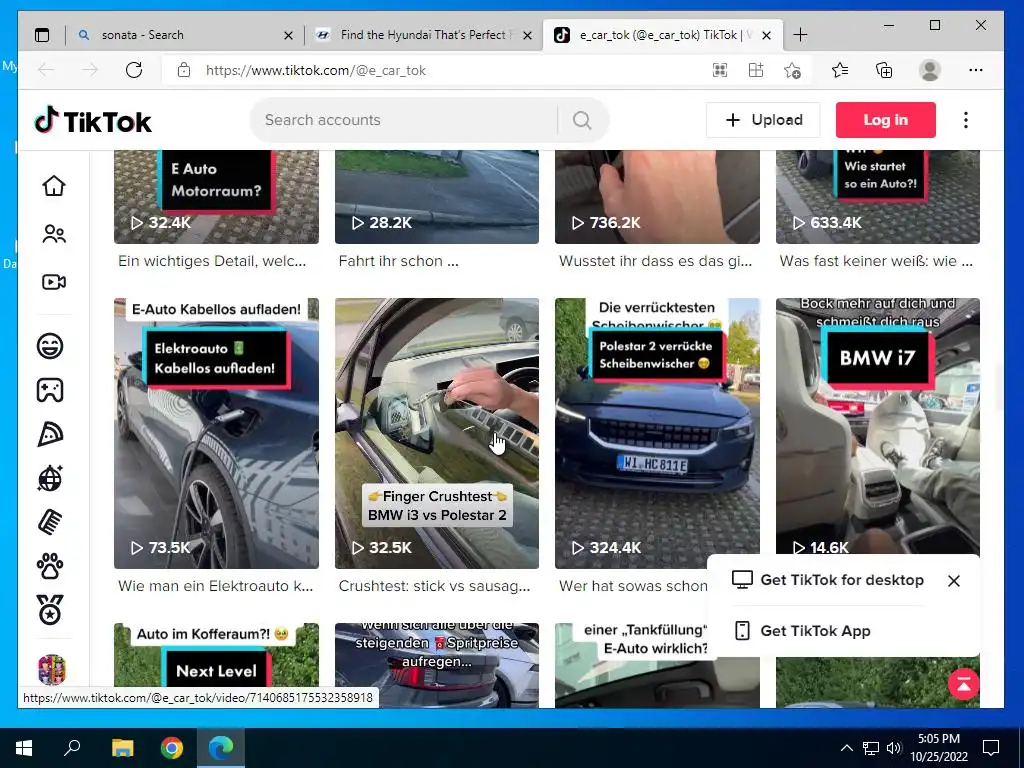Viewport: 1024px width, 768px height.
Task: Play the video with 736.2K views
Action: tap(657, 197)
